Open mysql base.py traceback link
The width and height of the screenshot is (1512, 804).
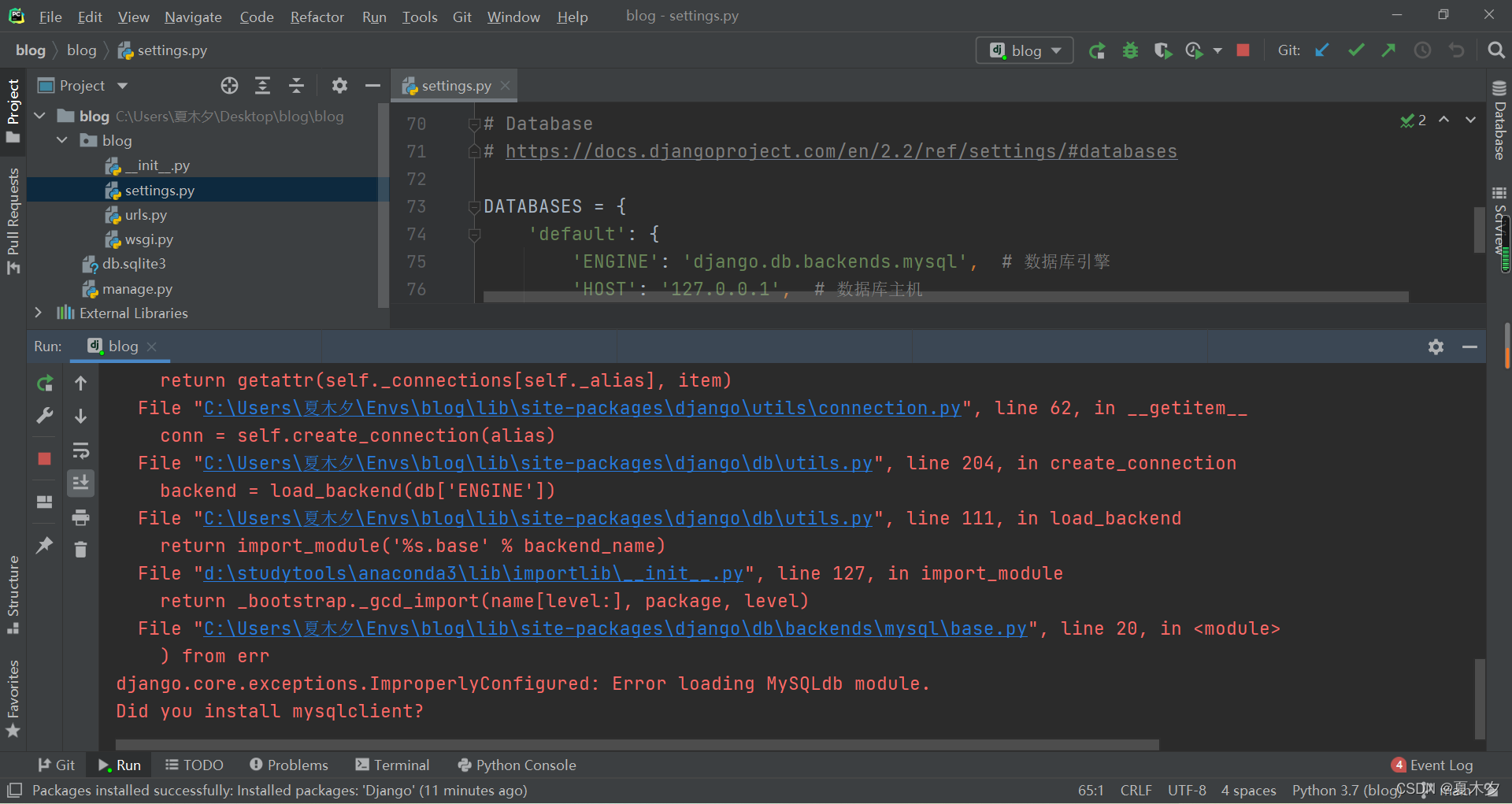616,628
